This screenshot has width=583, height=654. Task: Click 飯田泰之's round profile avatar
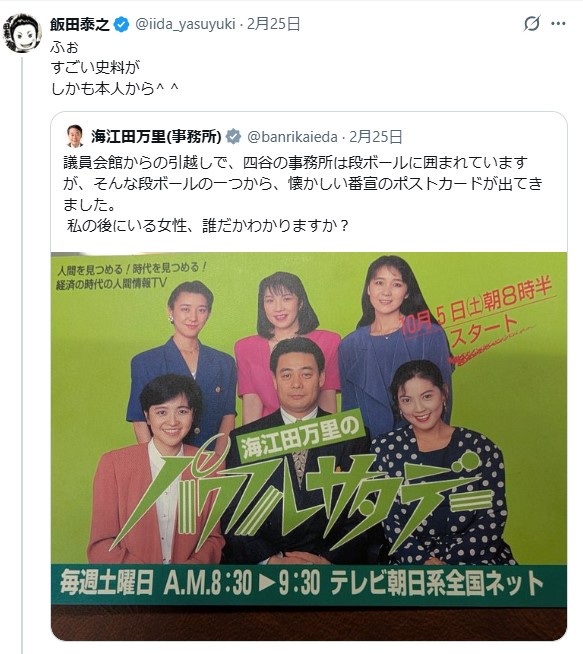coord(23,33)
